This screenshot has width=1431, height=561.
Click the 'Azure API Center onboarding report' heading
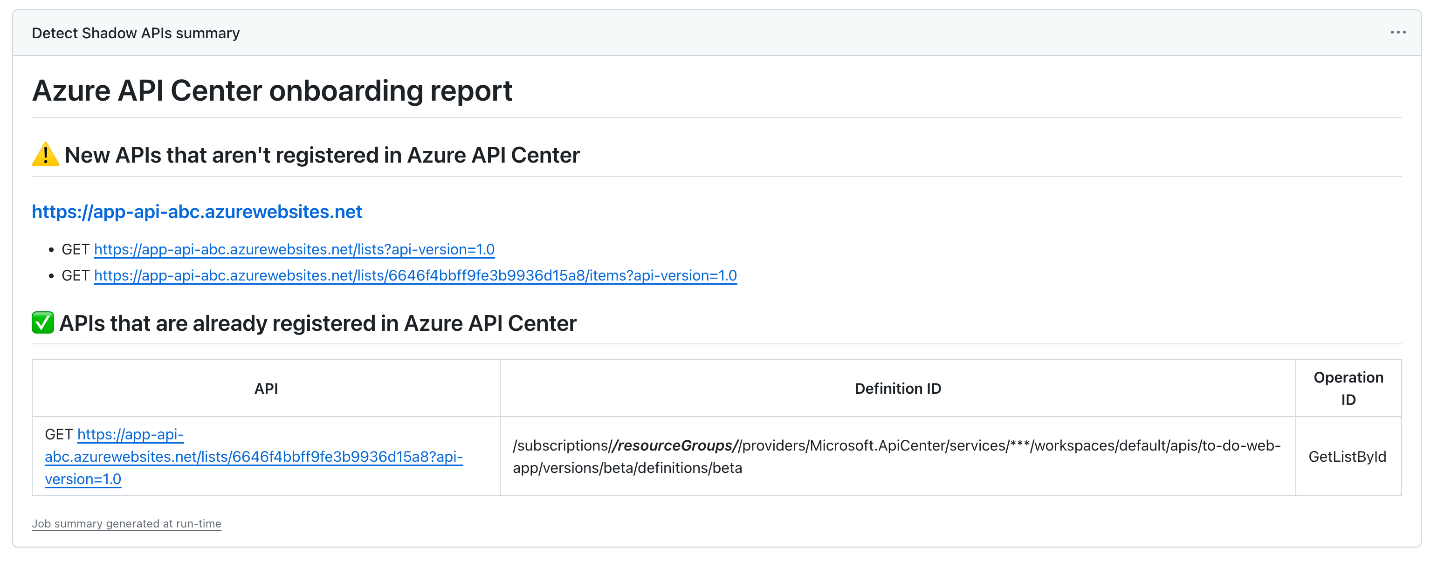[x=272, y=91]
